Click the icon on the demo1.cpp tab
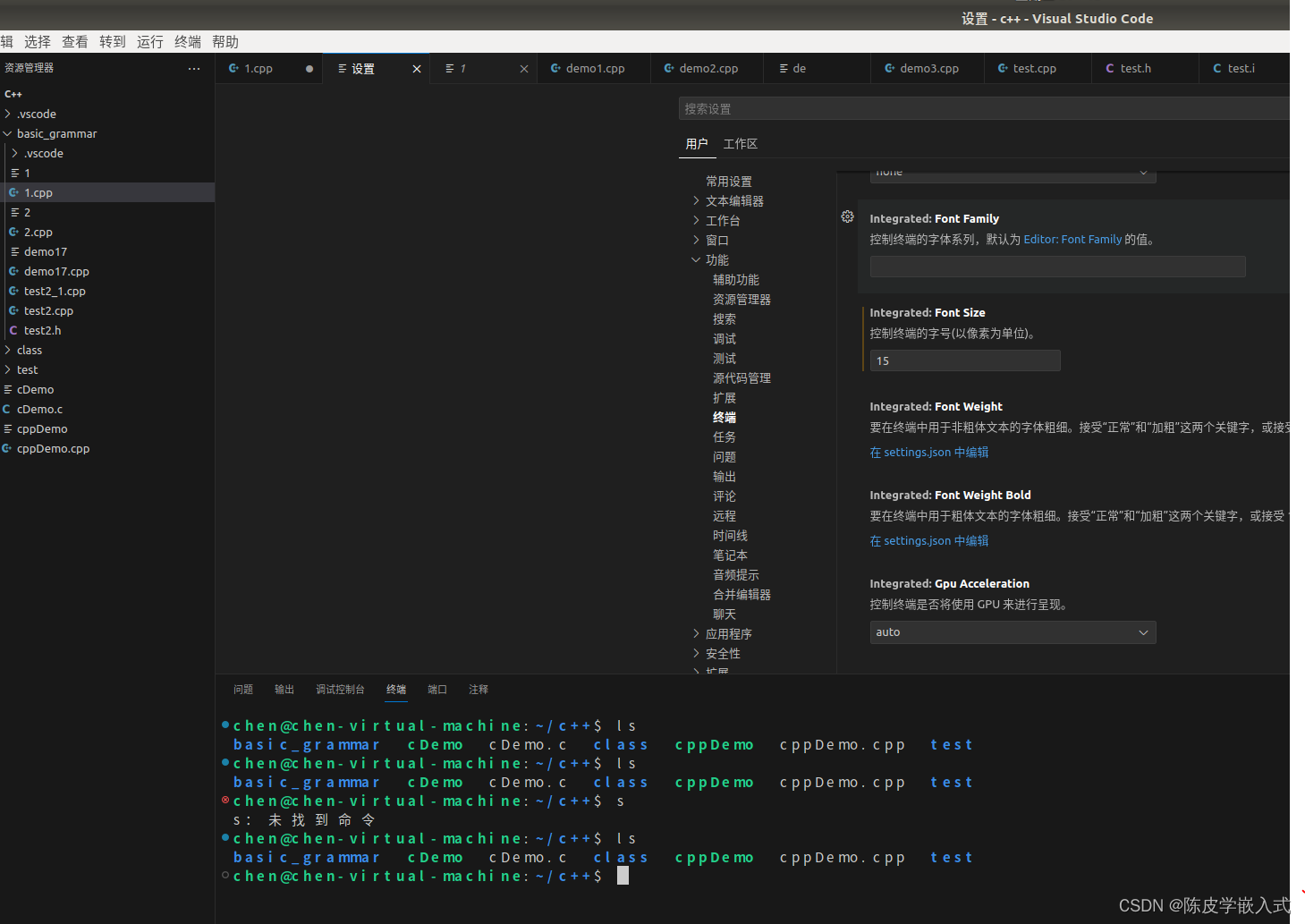Image resolution: width=1305 pixels, height=924 pixels. pos(555,68)
